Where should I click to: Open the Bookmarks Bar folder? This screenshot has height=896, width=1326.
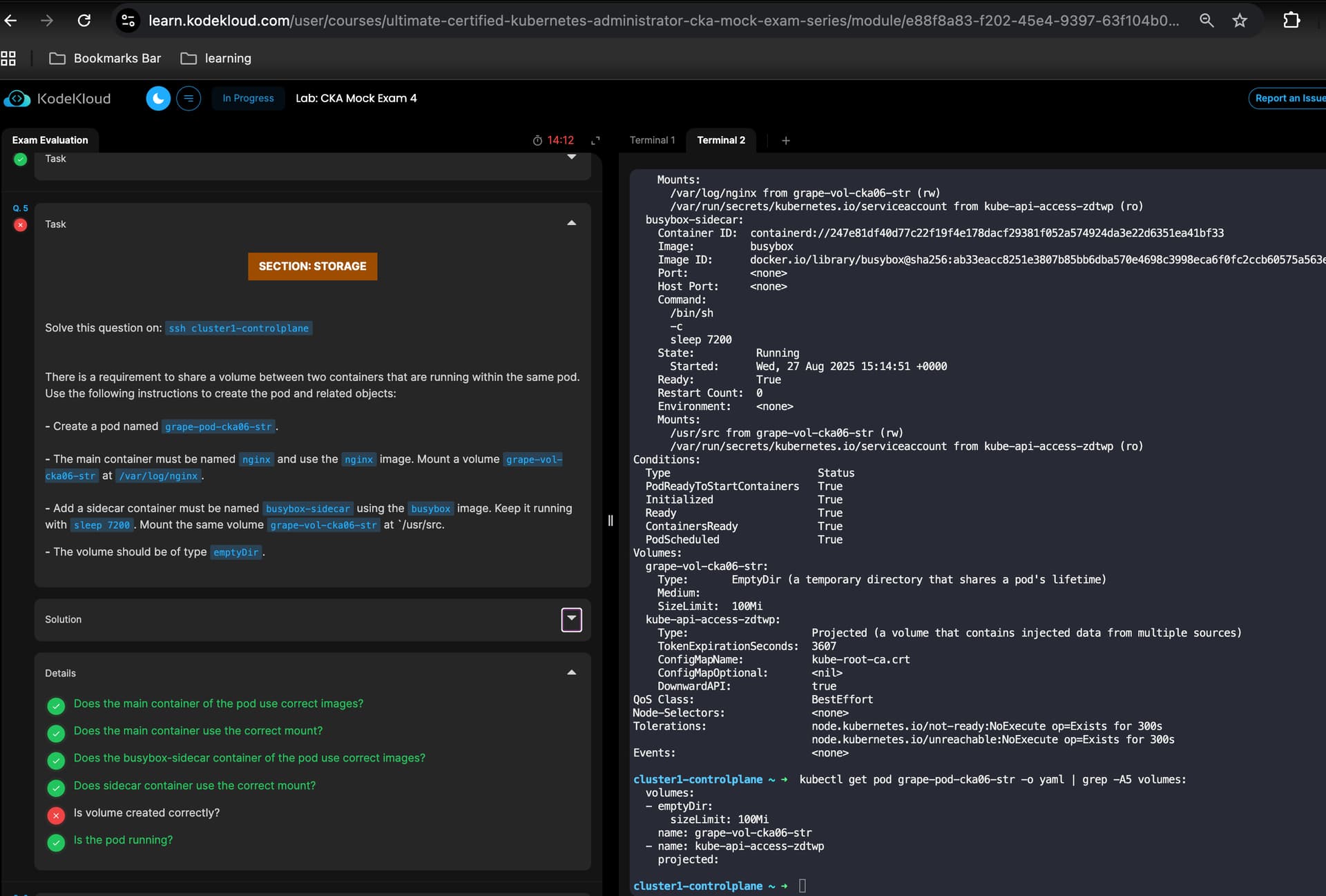point(105,59)
